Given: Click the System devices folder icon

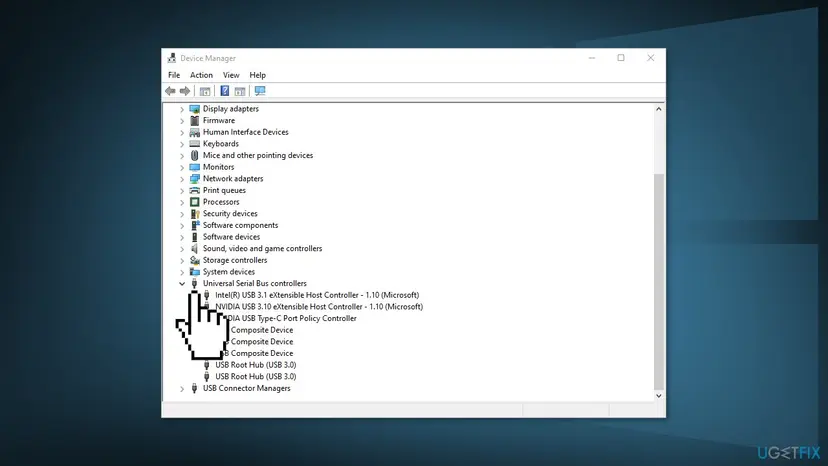Looking at the screenshot, I should (x=194, y=272).
